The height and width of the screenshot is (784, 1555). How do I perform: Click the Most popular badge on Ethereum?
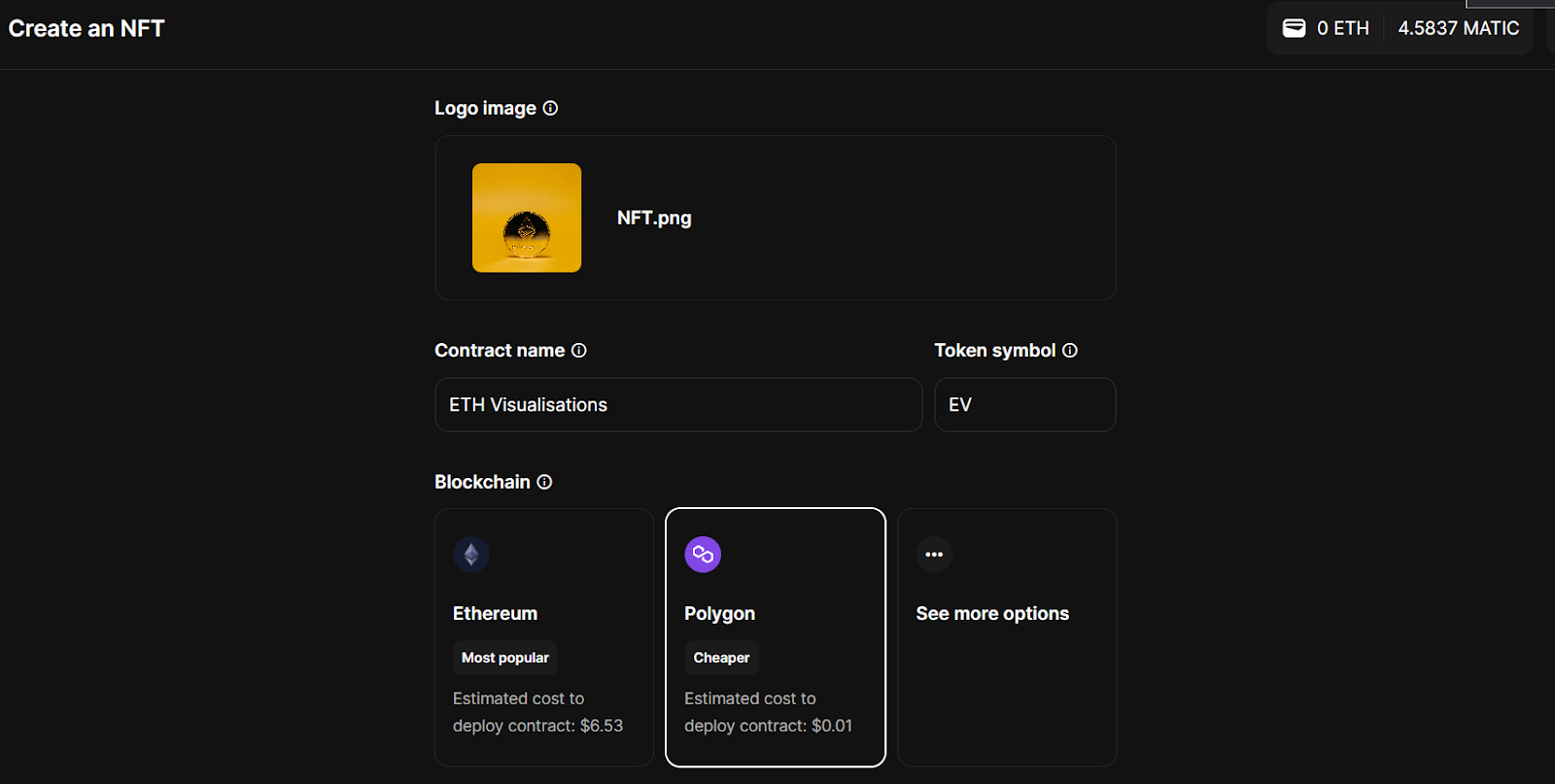(x=504, y=658)
